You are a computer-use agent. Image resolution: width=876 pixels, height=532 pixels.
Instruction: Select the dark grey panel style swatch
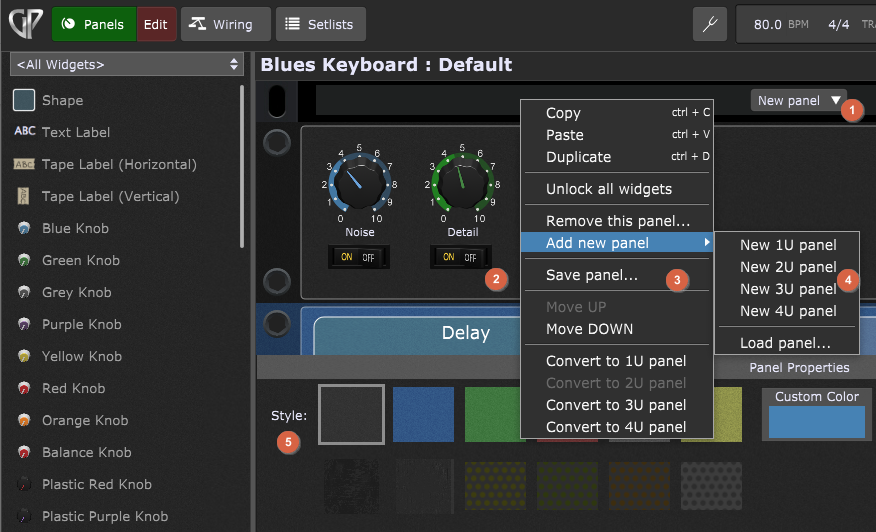[351, 414]
